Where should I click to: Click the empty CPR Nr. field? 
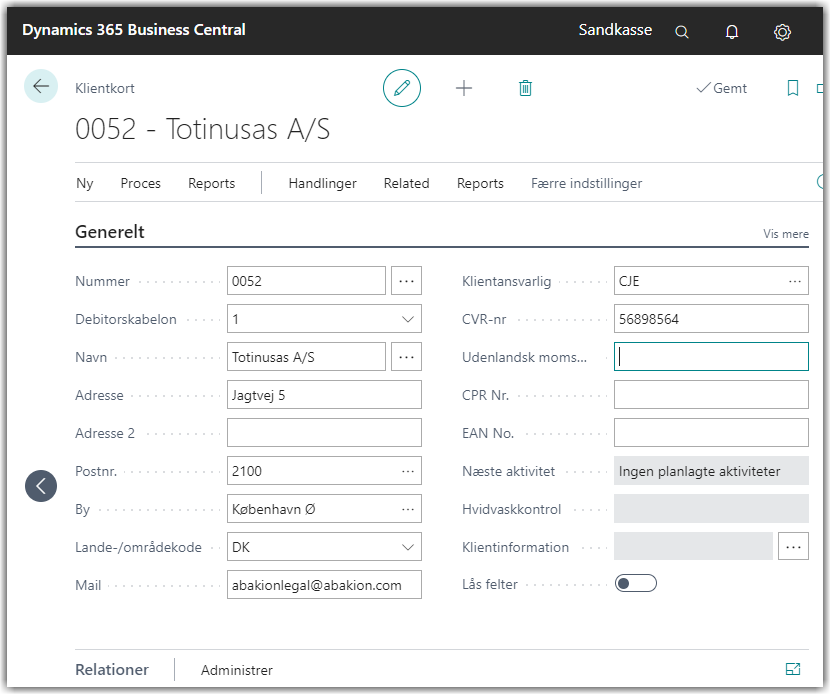pyautogui.click(x=711, y=395)
